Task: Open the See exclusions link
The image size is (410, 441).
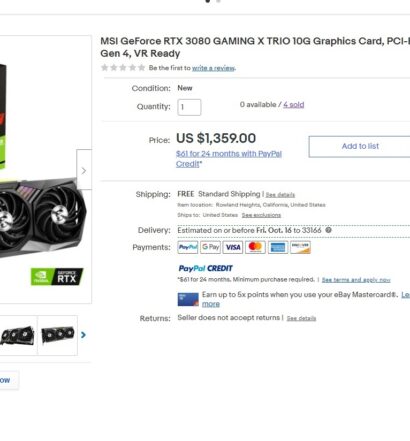Action: coord(261,215)
